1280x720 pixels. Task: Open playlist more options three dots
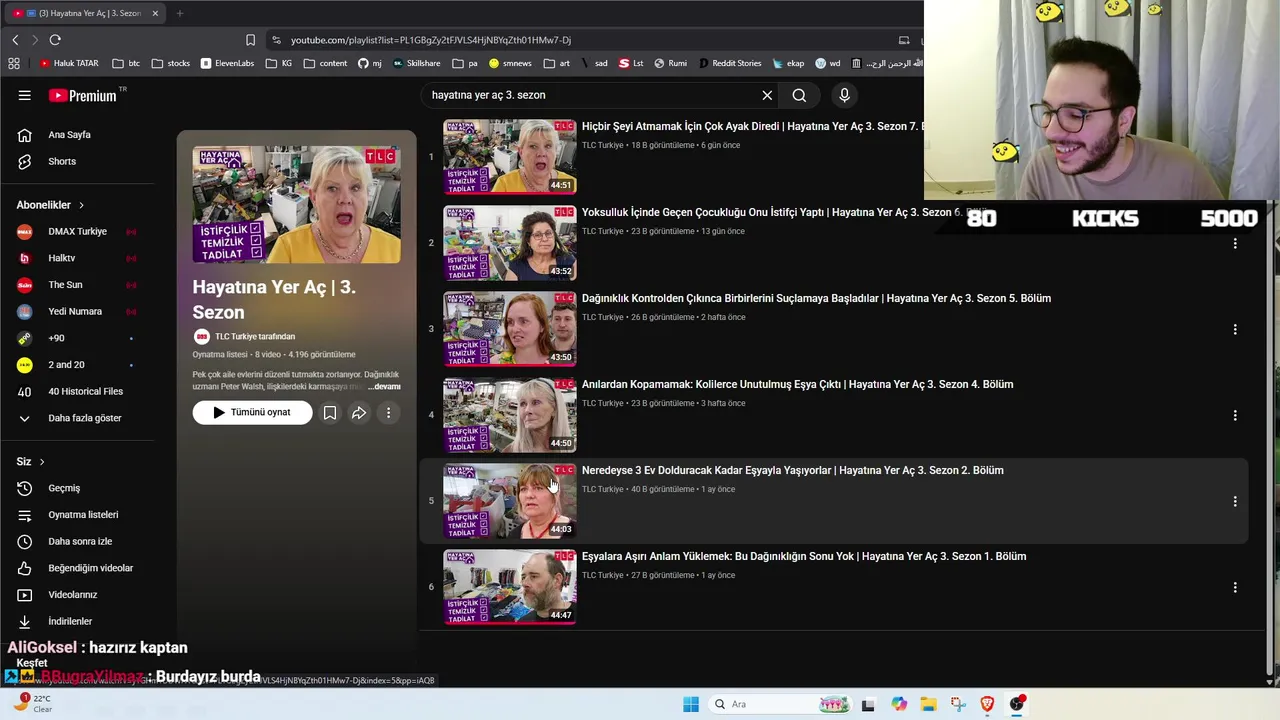pos(388,412)
